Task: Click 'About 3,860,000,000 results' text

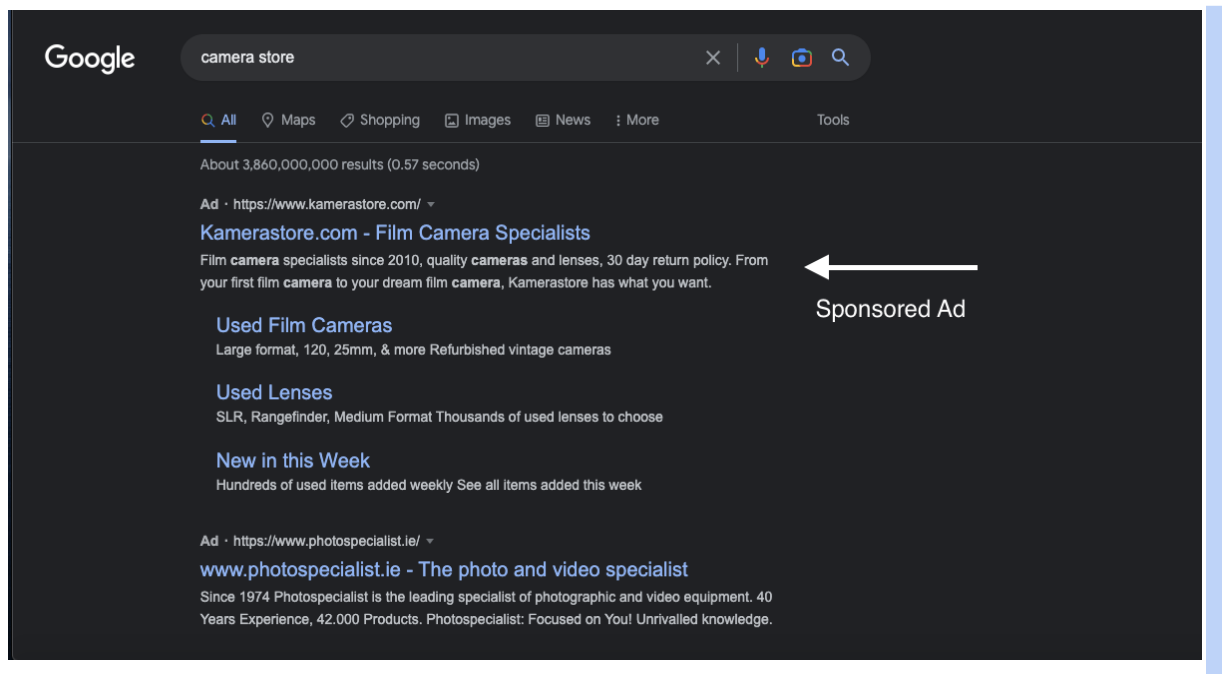Action: pos(340,164)
